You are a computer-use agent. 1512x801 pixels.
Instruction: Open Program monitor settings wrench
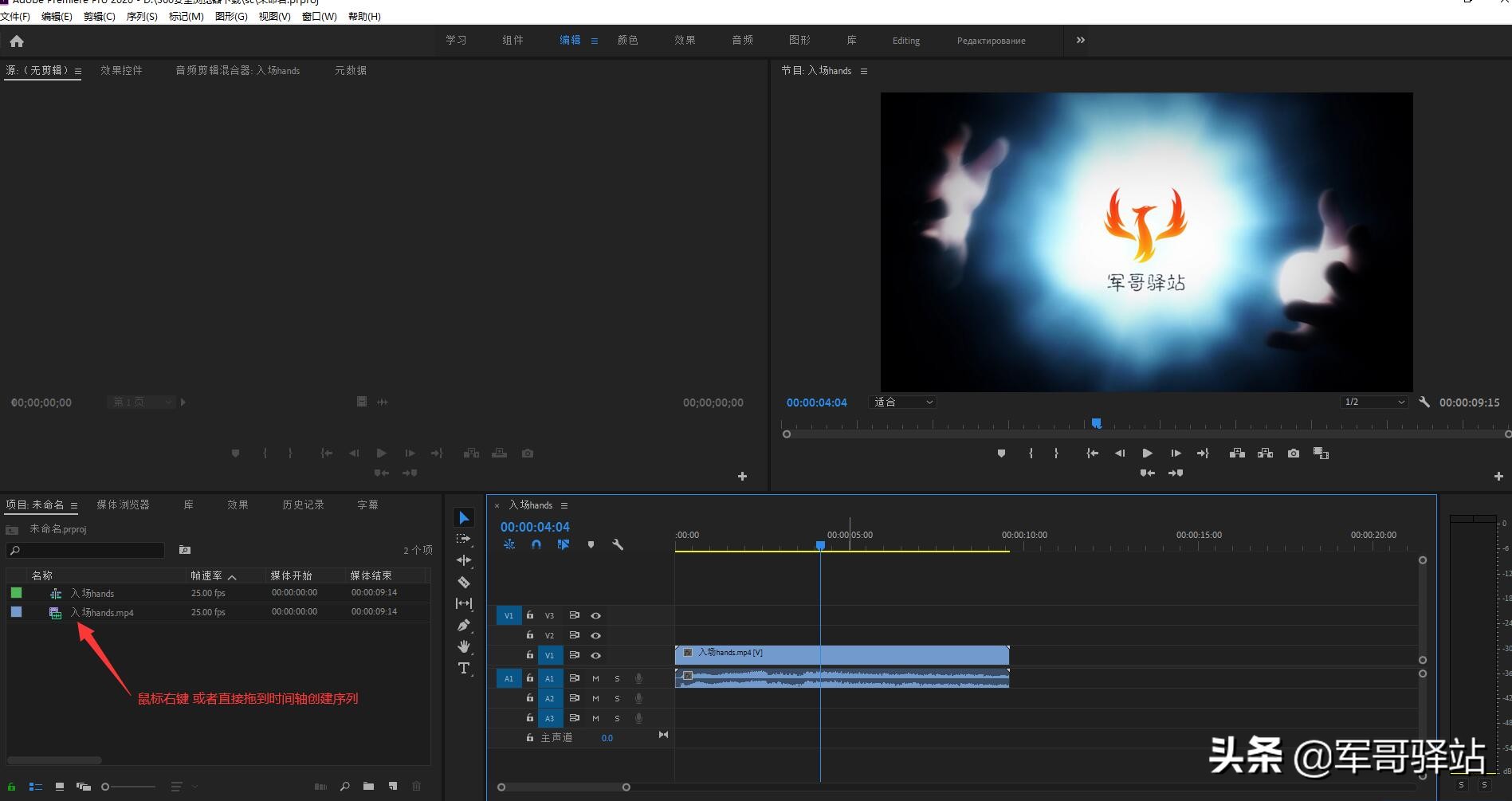[x=1424, y=402]
